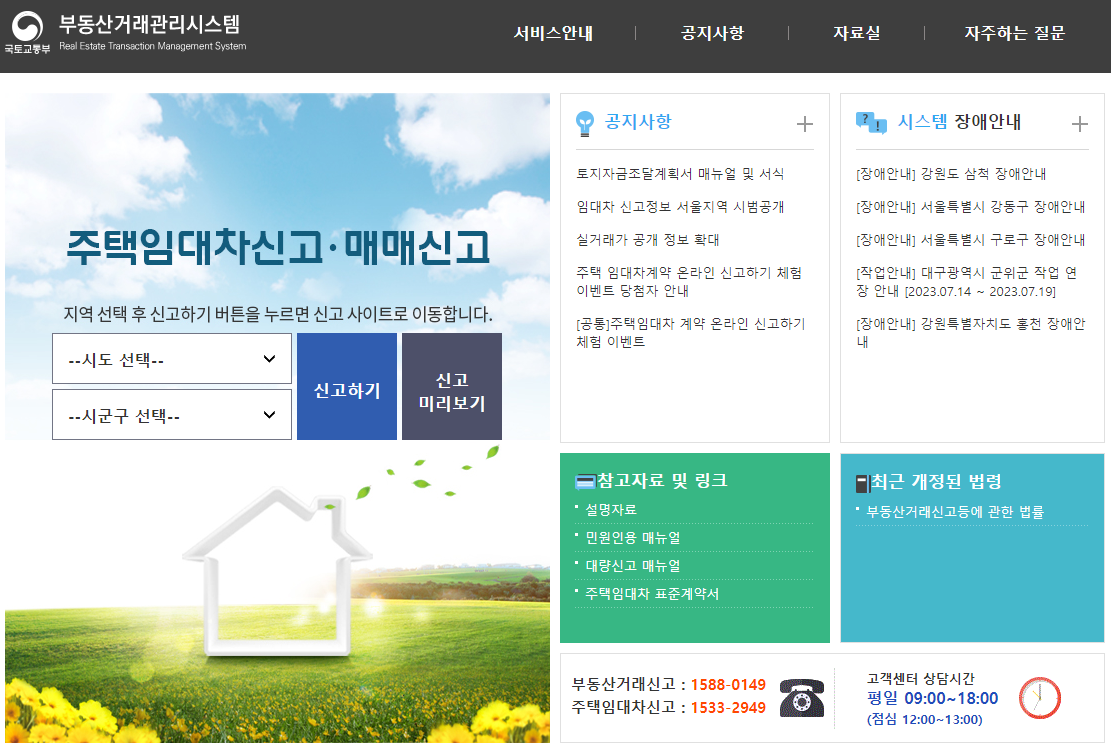Screen dimensions: 1111x749
Task: Open notice 실거래가 공개 정보 확대
Action: (x=647, y=240)
